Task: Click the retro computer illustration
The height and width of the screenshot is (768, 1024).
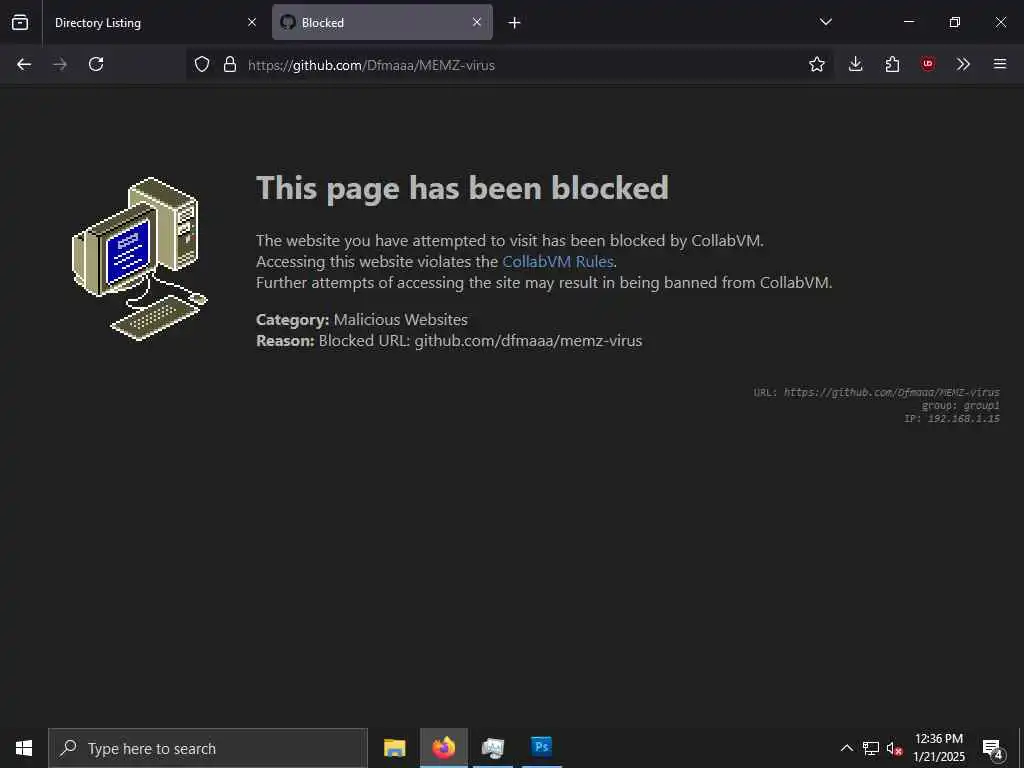Action: [139, 259]
